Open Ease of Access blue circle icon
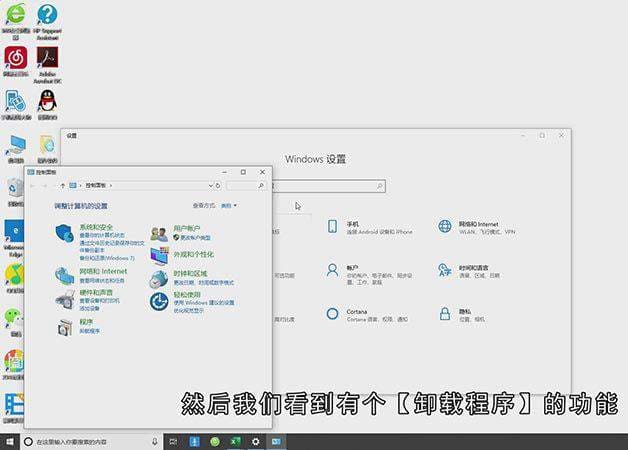Screen dimensions: 628x450 click(159, 301)
